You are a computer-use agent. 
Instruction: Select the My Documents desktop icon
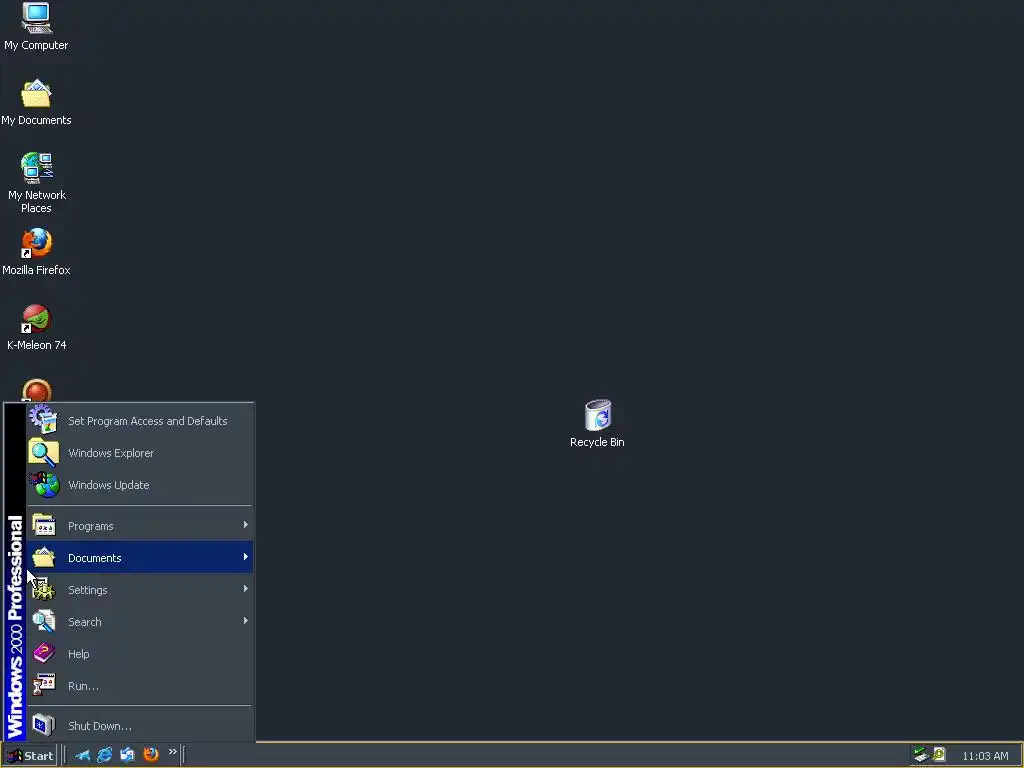click(x=37, y=103)
